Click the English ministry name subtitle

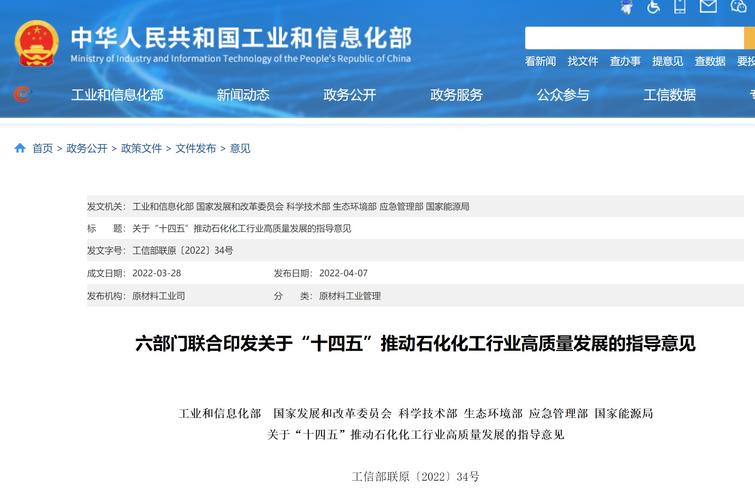pos(240,59)
